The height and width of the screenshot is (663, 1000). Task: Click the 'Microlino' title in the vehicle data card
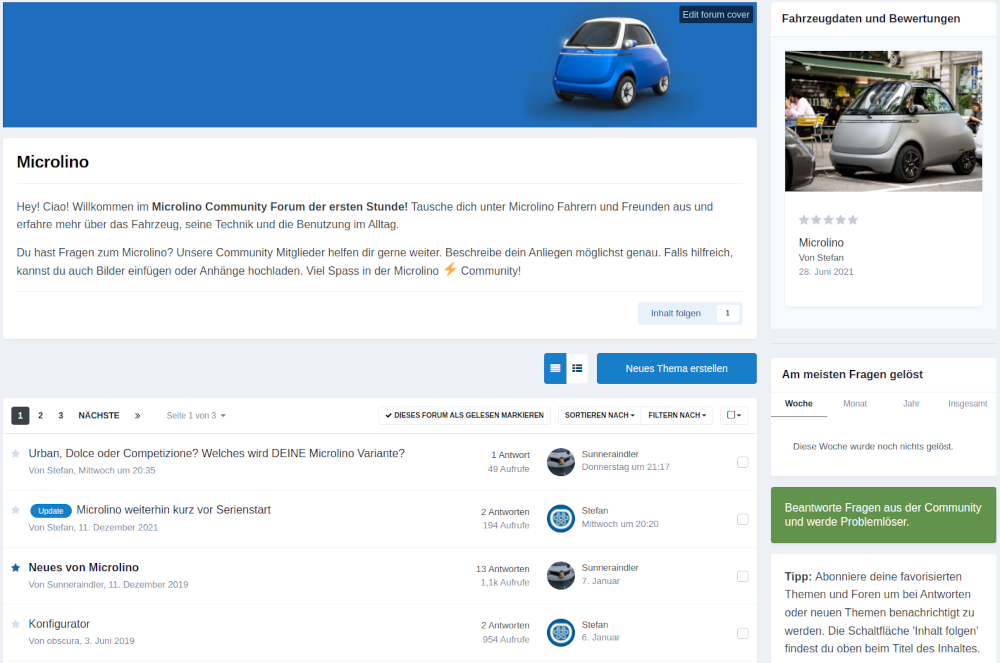coord(821,243)
